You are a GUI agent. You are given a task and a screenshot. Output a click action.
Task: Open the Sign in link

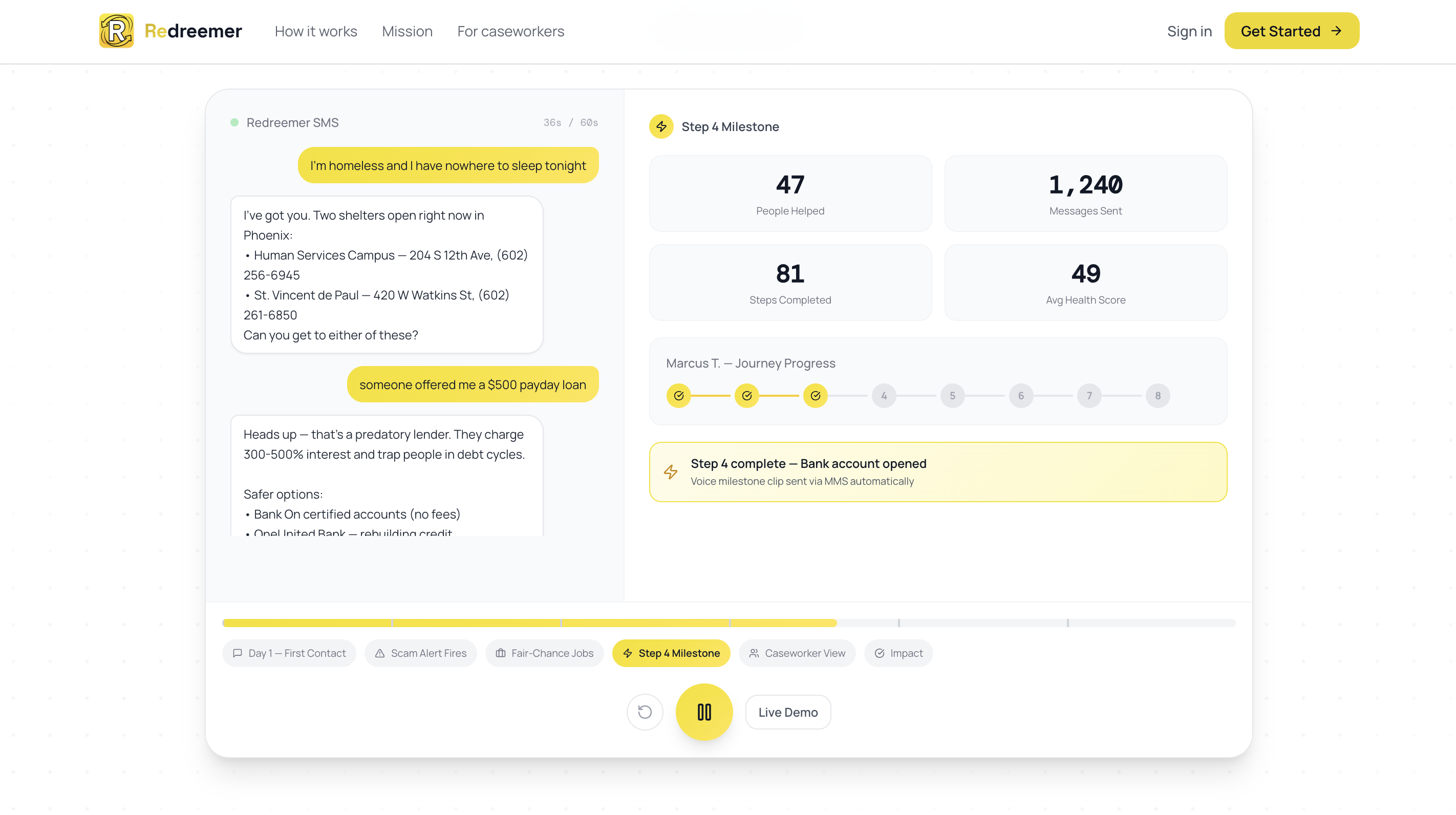pyautogui.click(x=1189, y=31)
